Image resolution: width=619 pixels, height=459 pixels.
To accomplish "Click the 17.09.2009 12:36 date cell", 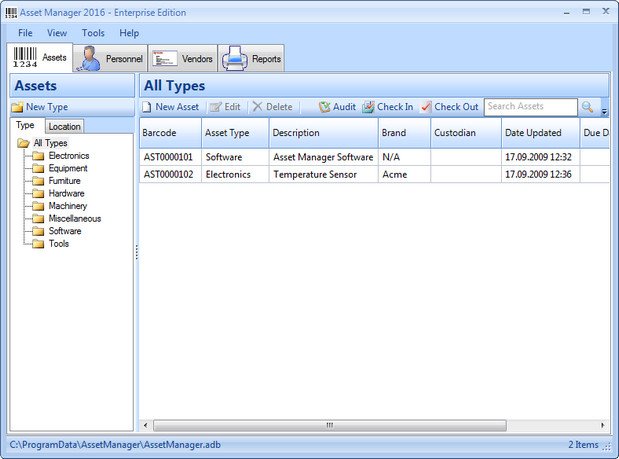I will (x=540, y=174).
